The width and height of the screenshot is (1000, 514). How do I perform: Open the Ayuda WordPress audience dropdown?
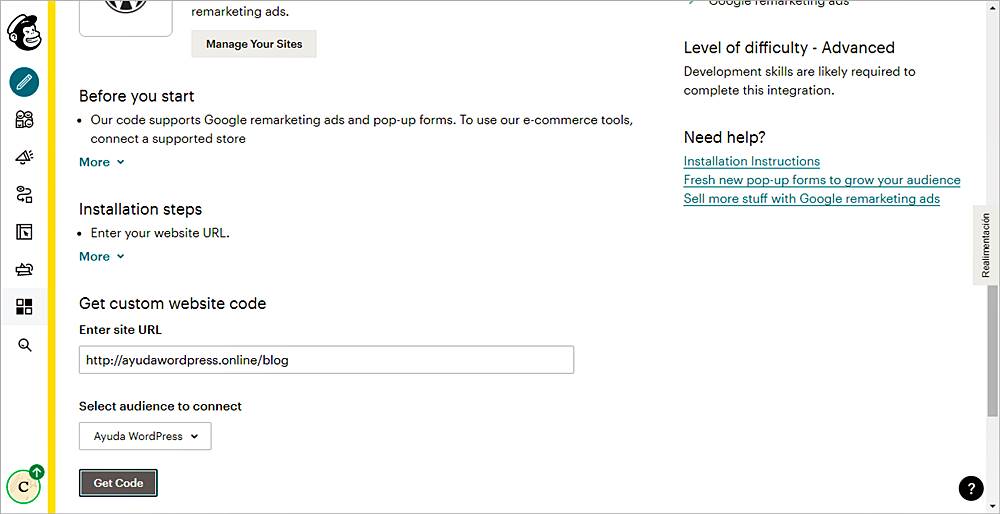pyautogui.click(x=145, y=436)
